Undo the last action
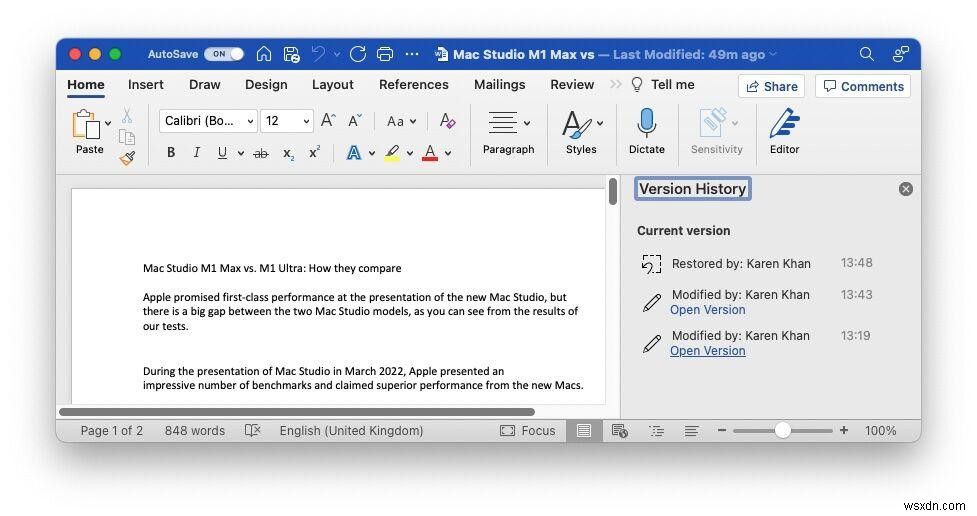Screen dimensions: 977x516 pos(318,54)
